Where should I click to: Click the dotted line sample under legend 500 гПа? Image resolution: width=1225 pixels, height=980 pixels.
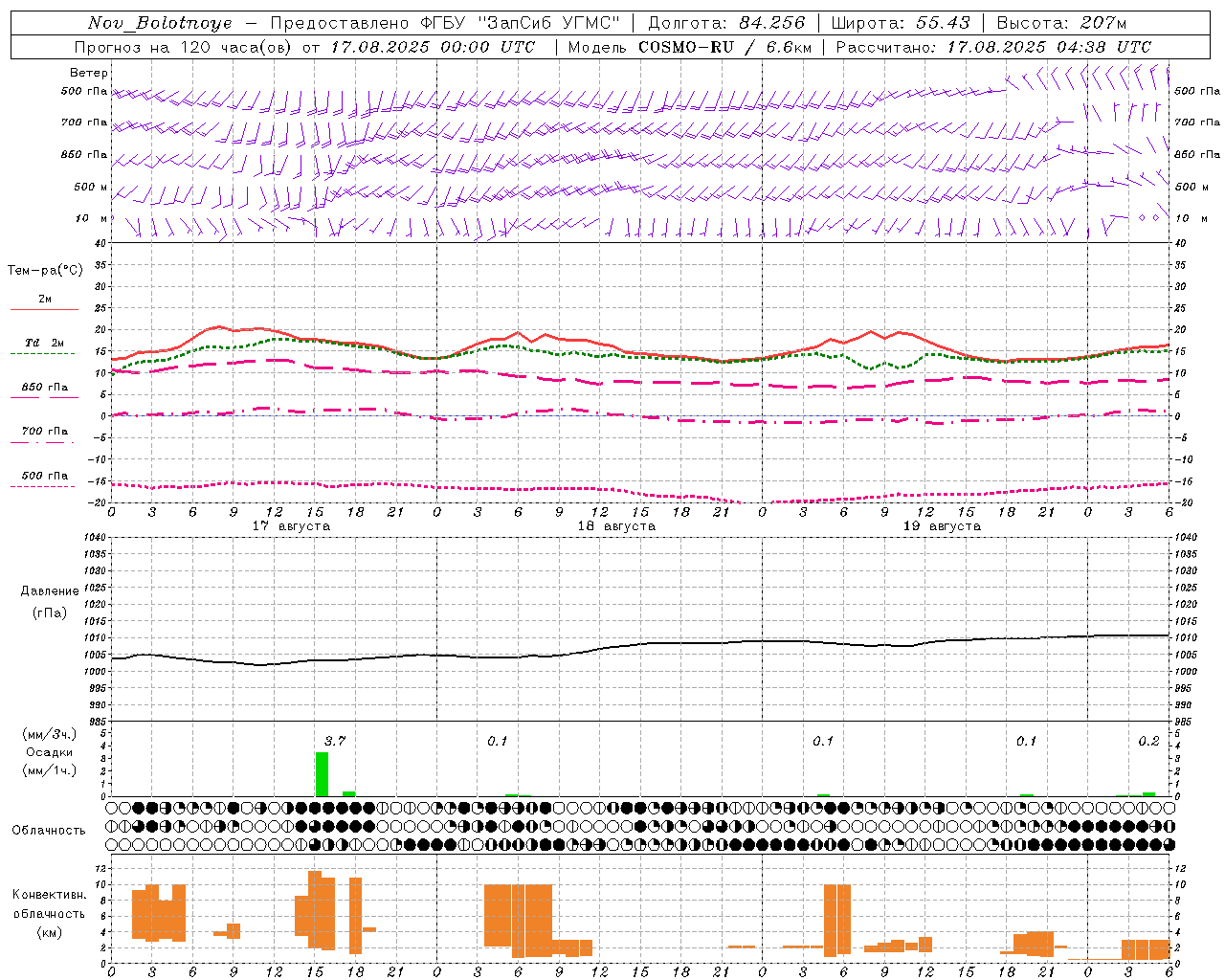[42, 486]
